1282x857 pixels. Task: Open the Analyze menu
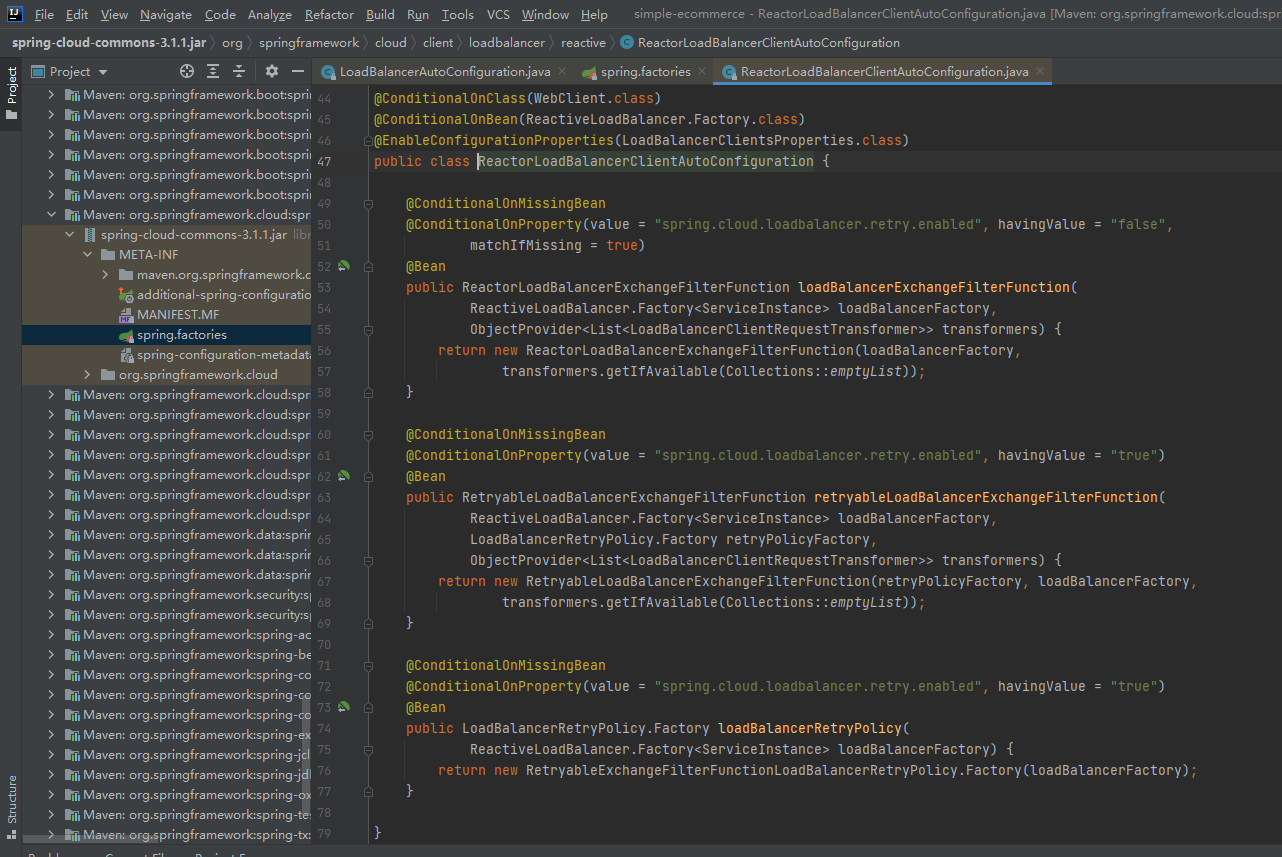[269, 14]
